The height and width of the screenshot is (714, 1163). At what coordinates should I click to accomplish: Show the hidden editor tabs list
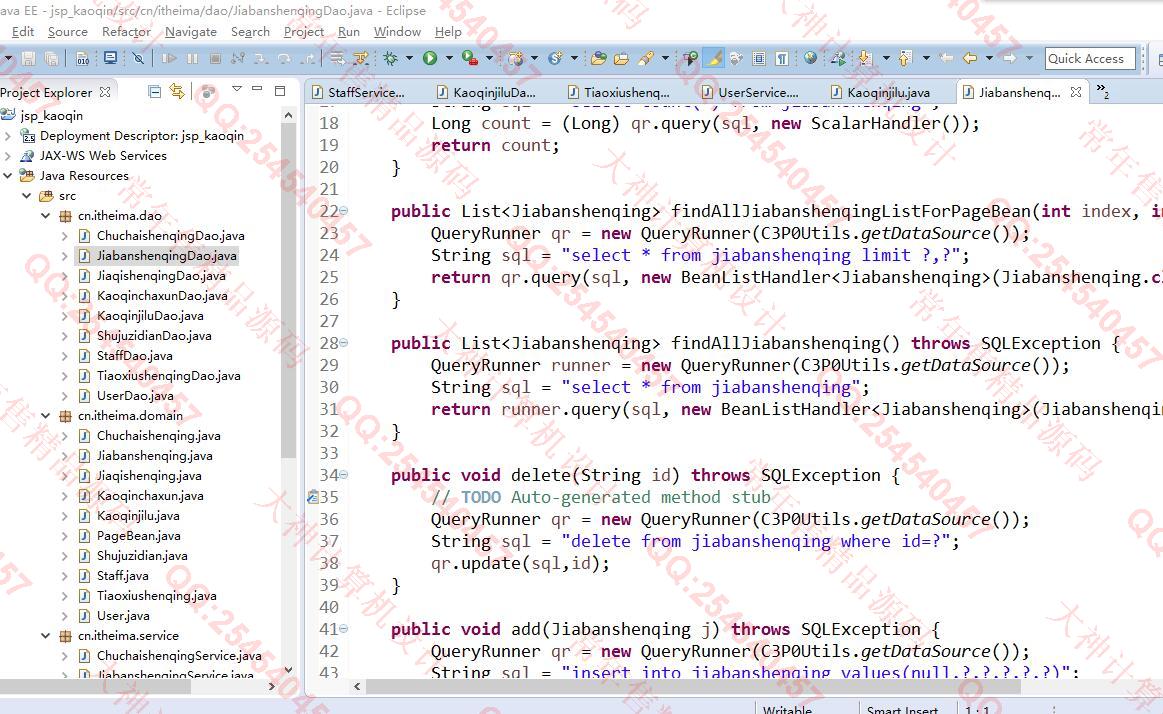tap(1103, 91)
